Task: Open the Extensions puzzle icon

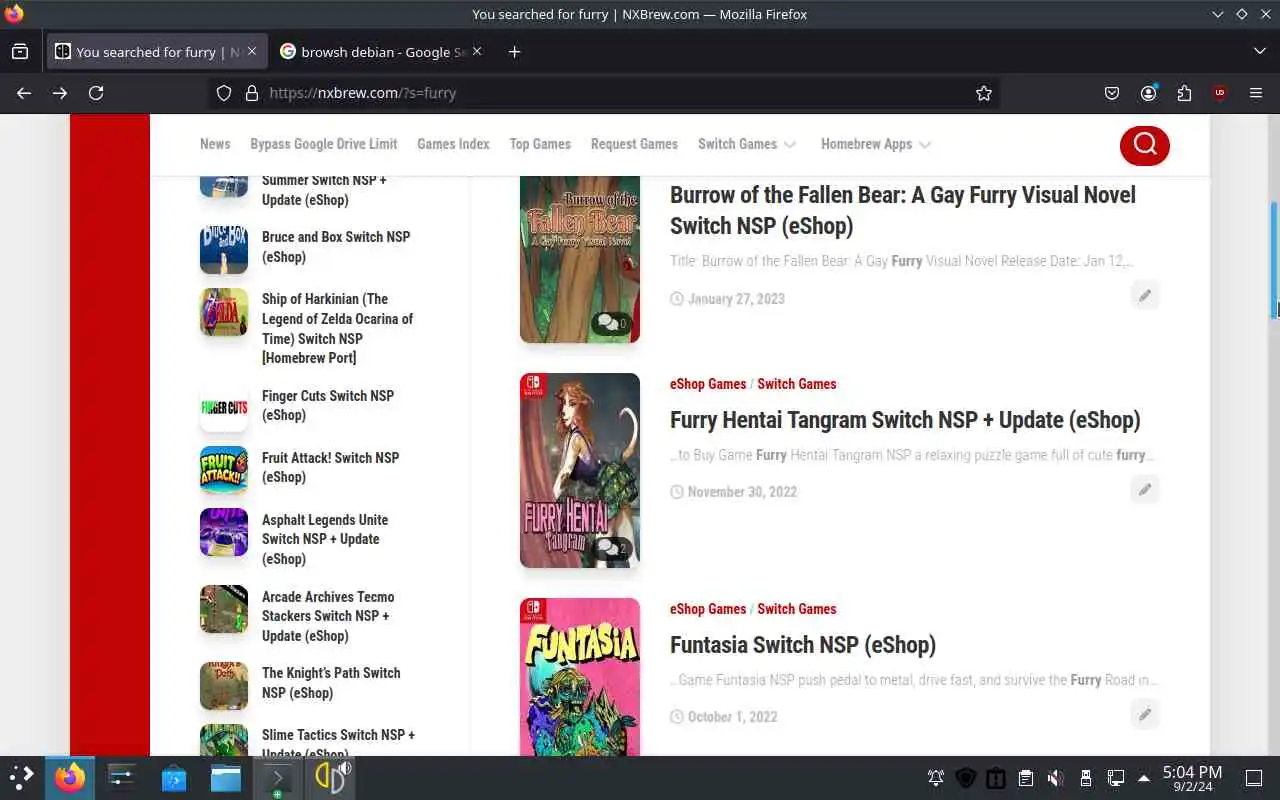Action: coord(1184,93)
